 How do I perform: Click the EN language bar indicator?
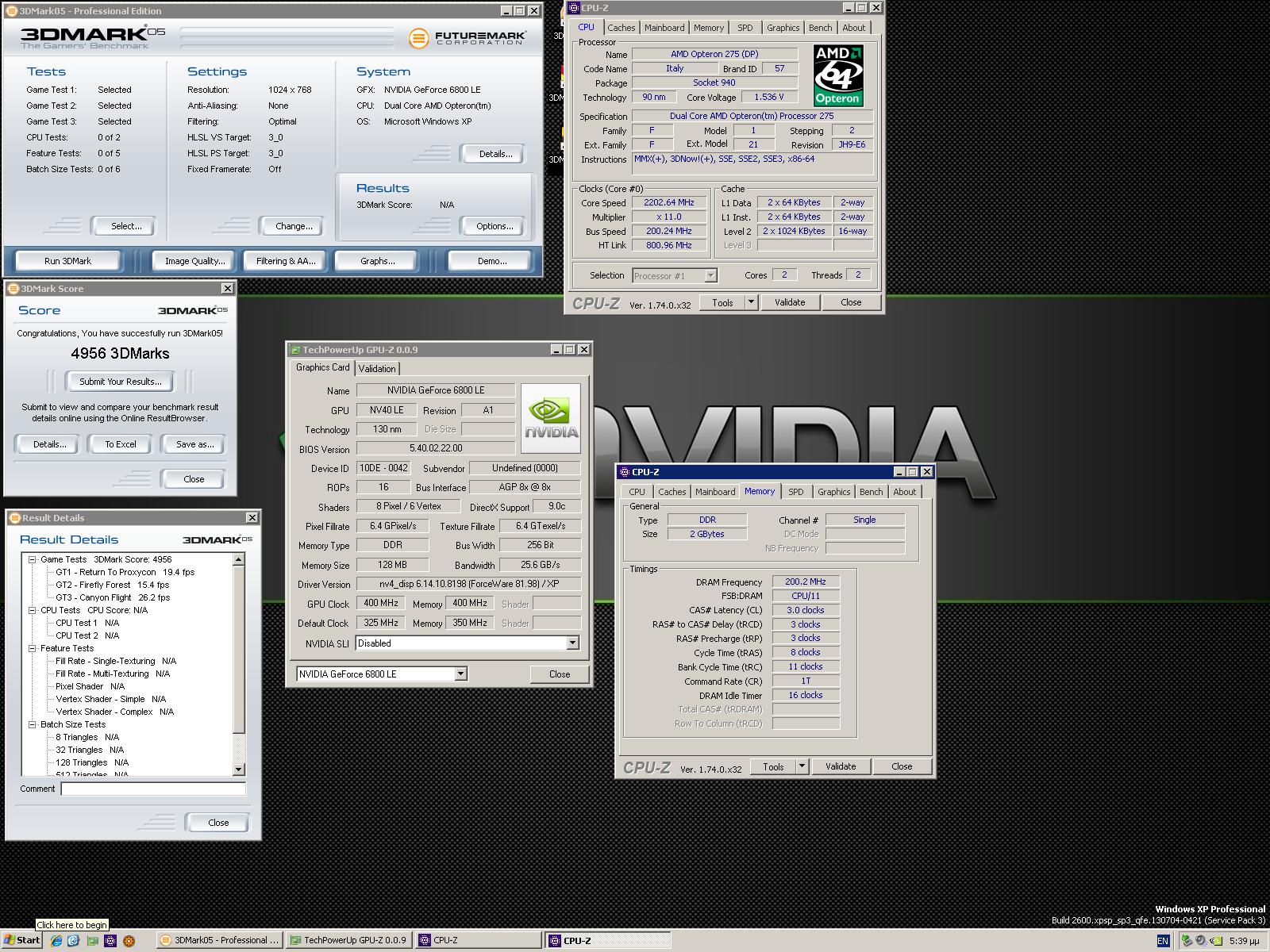point(1163,941)
